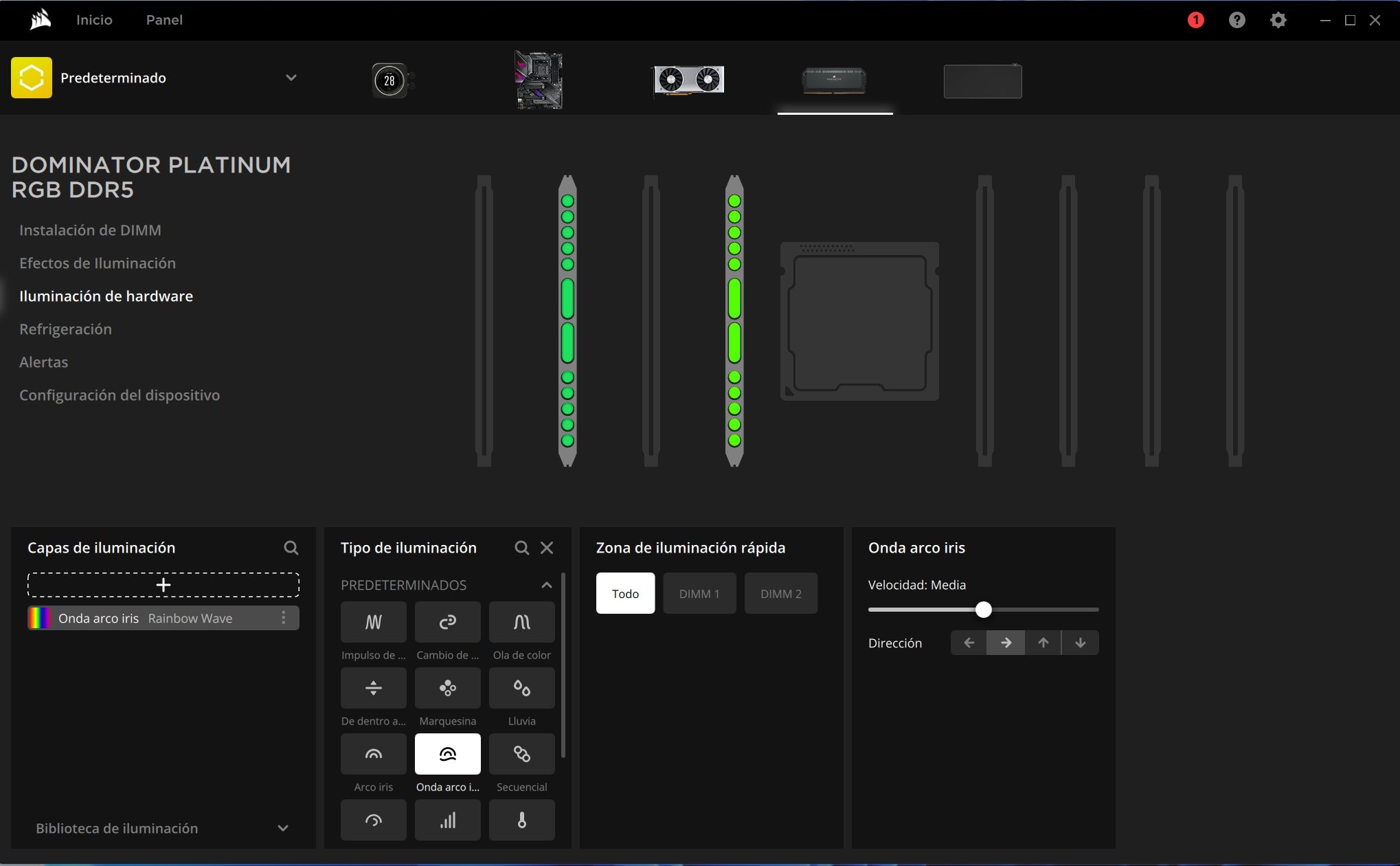Viewport: 1400px width, 866px height.
Task: Search in Tipo de iluminación panel
Action: [522, 548]
